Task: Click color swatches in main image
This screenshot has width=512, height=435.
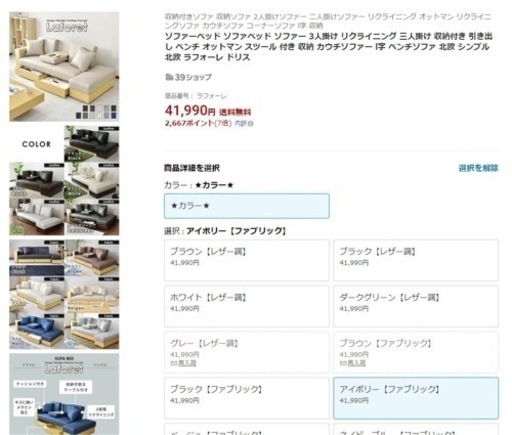Action: [x=96, y=112]
